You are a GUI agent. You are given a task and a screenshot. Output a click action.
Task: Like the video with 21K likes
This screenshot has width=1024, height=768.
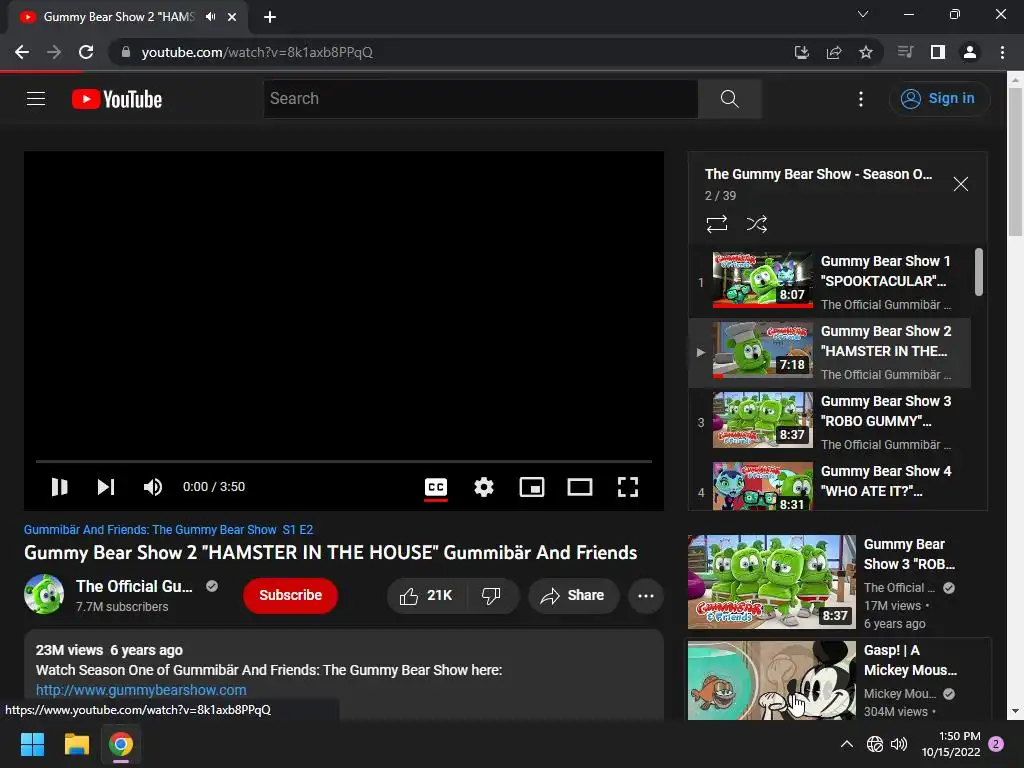[426, 596]
